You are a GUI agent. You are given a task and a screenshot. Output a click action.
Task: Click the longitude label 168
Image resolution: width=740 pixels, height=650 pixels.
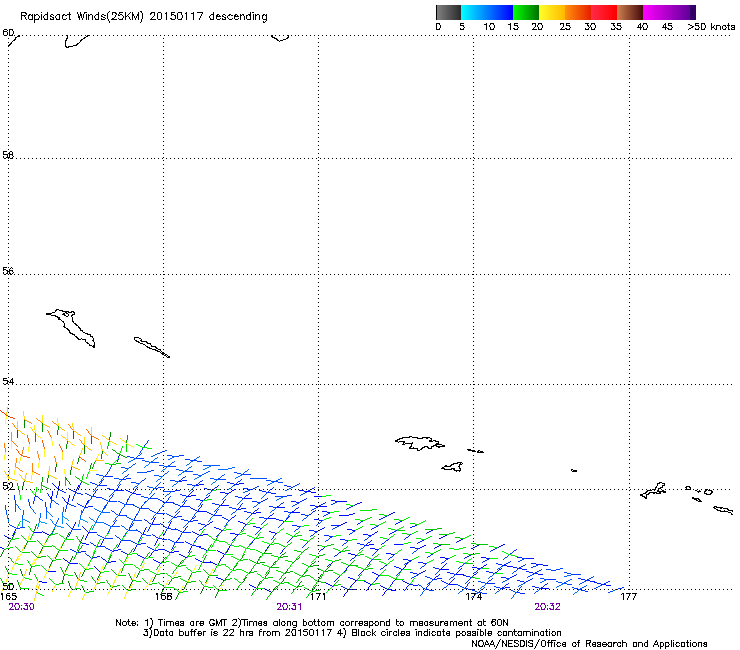click(x=163, y=597)
